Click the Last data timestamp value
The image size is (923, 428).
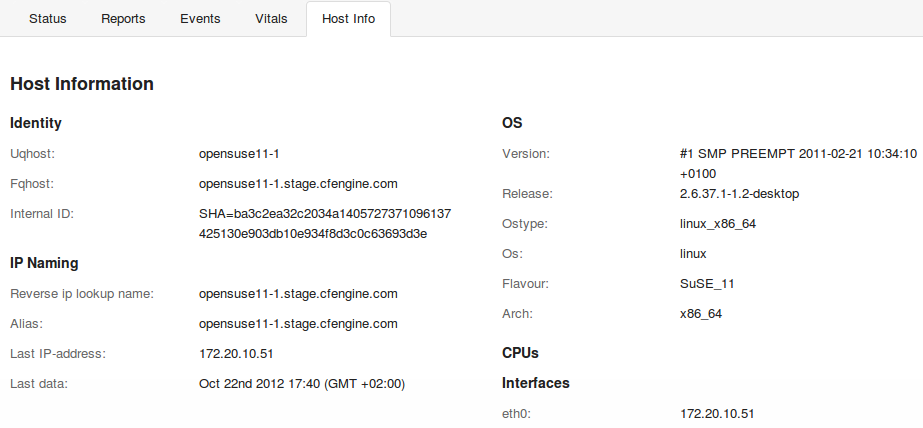[x=302, y=384]
